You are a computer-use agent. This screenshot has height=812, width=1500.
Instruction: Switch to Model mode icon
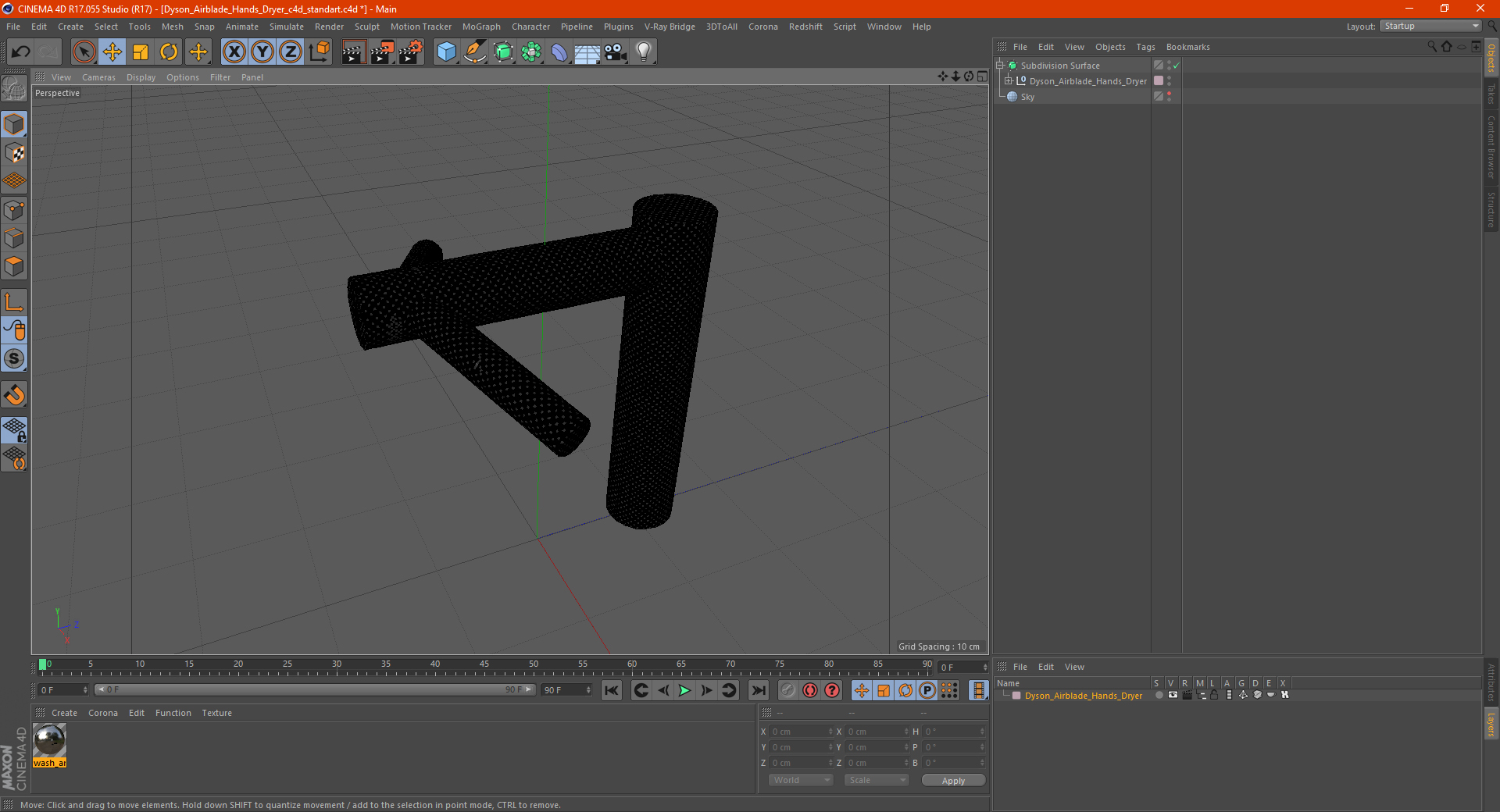point(14,125)
